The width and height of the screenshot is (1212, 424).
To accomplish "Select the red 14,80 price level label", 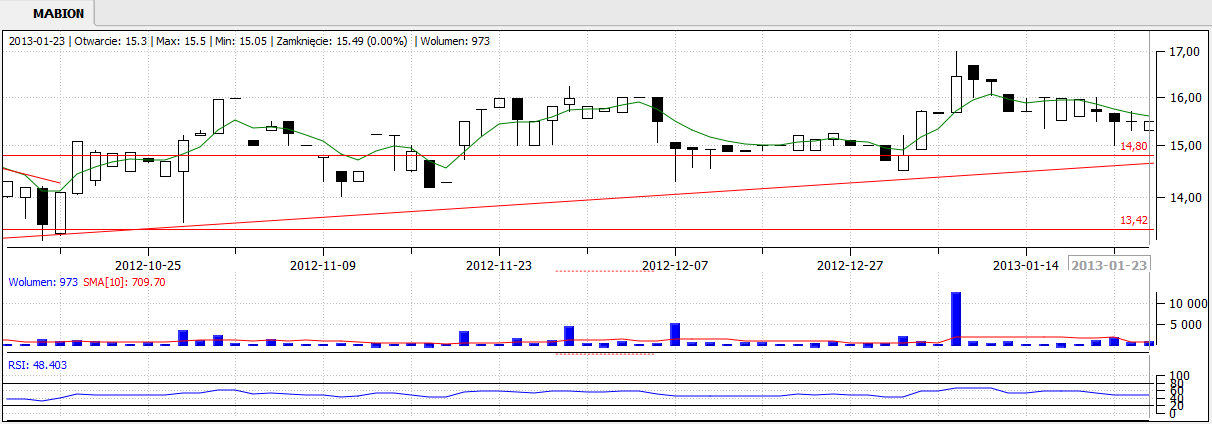I will pyautogui.click(x=1133, y=146).
